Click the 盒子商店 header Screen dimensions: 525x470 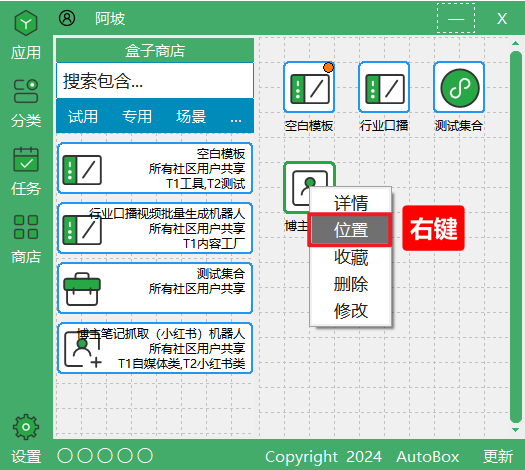pyautogui.click(x=155, y=51)
